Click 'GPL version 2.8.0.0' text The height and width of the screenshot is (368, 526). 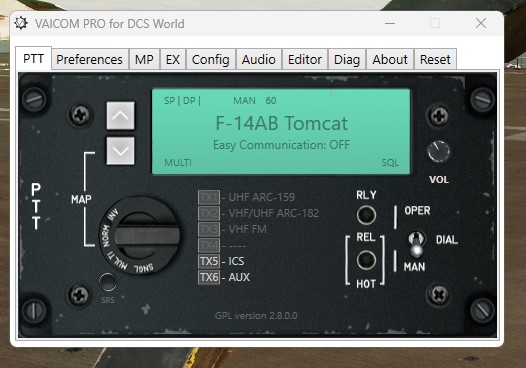(x=256, y=316)
